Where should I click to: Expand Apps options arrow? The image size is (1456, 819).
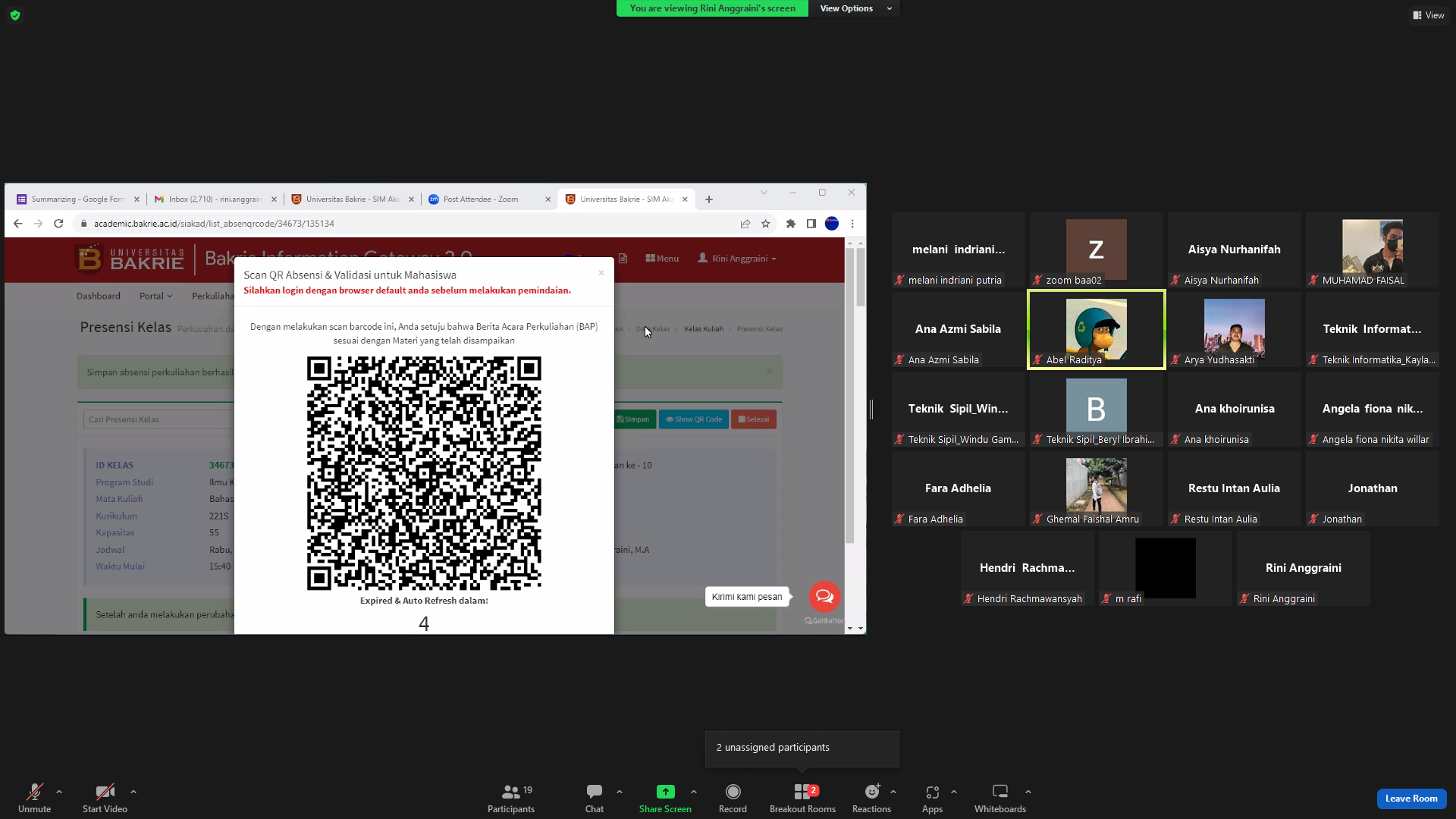click(954, 792)
